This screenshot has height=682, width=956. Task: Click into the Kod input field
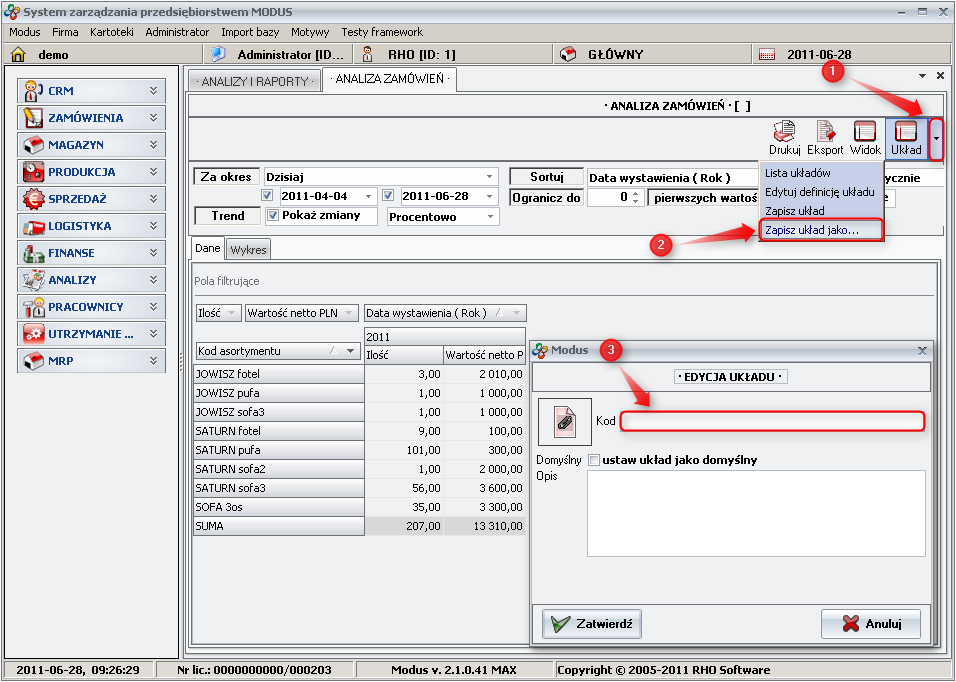(x=771, y=421)
